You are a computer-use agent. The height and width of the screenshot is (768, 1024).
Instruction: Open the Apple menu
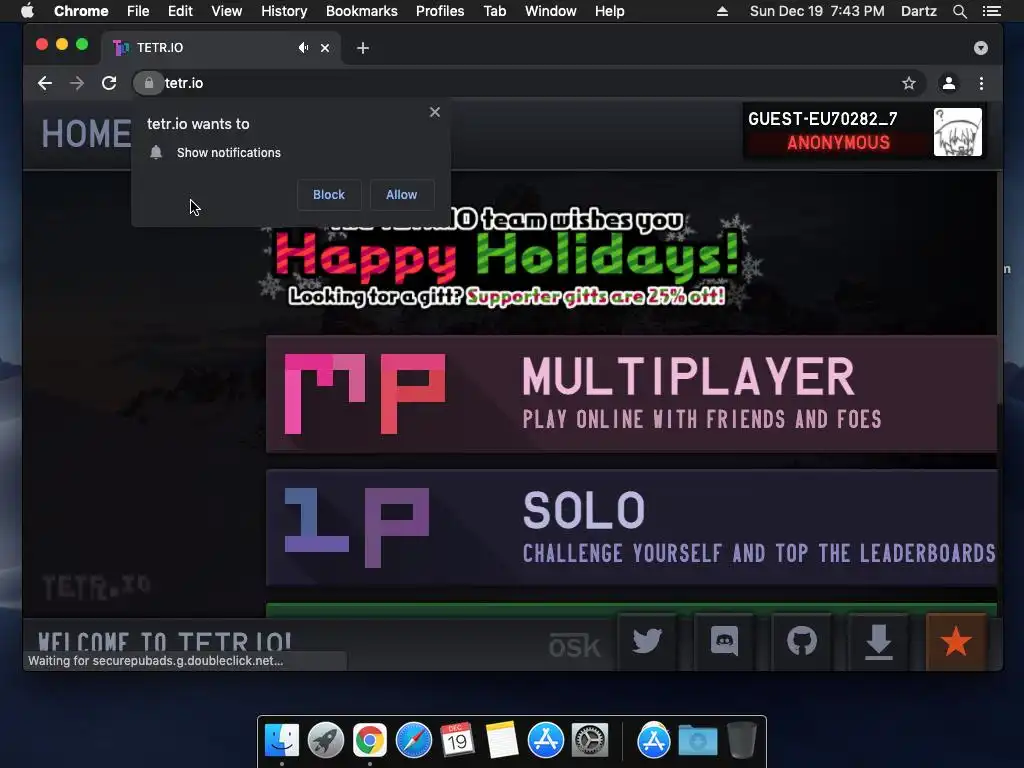pyautogui.click(x=27, y=11)
